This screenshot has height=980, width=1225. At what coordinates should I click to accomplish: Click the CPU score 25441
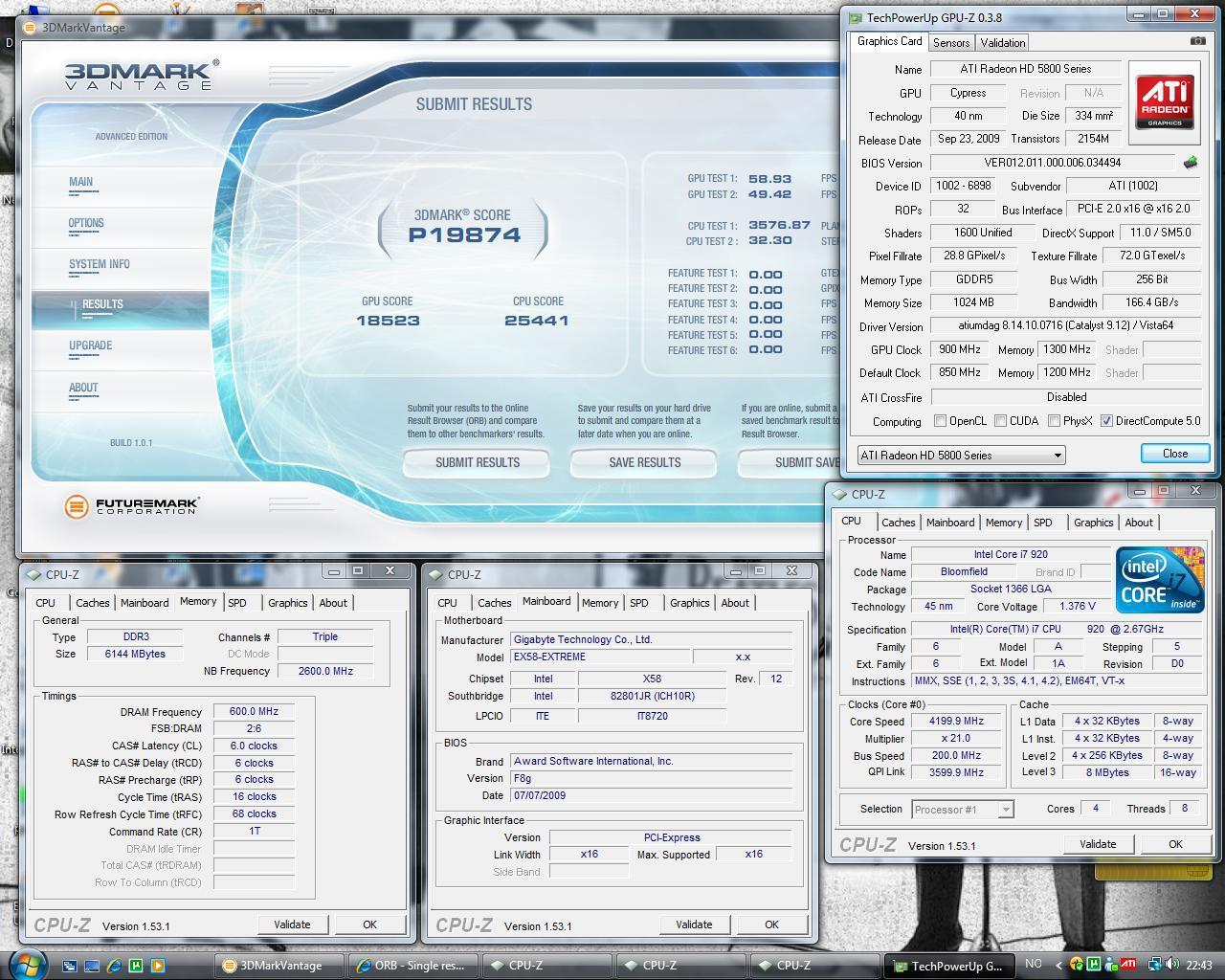coord(536,321)
